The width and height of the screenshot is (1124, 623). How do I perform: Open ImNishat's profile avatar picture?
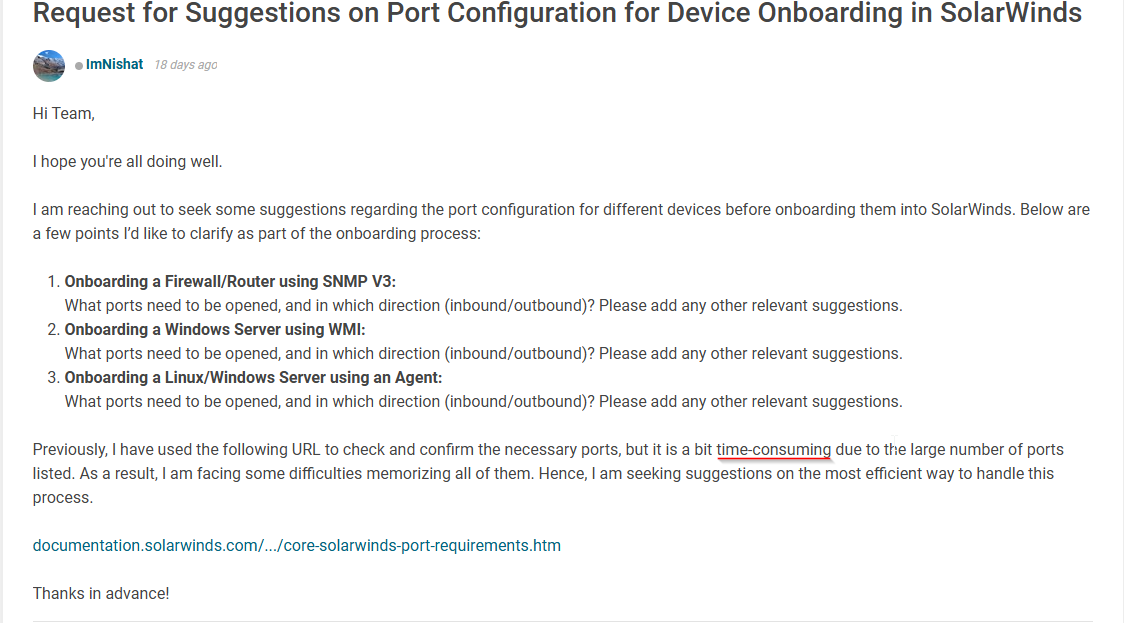click(49, 66)
